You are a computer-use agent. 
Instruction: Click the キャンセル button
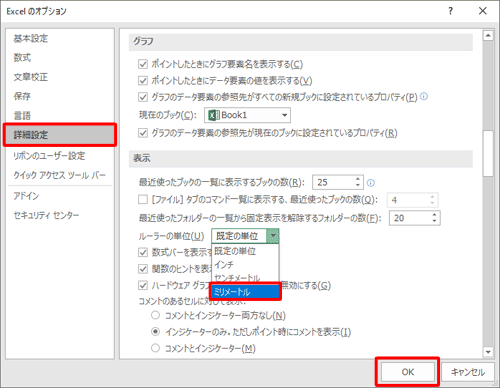click(x=468, y=372)
